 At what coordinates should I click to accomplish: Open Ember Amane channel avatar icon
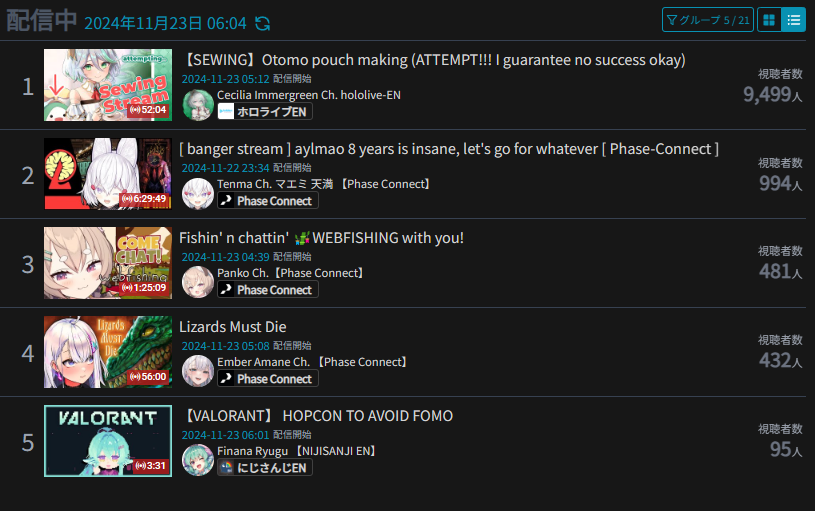pyautogui.click(x=198, y=371)
